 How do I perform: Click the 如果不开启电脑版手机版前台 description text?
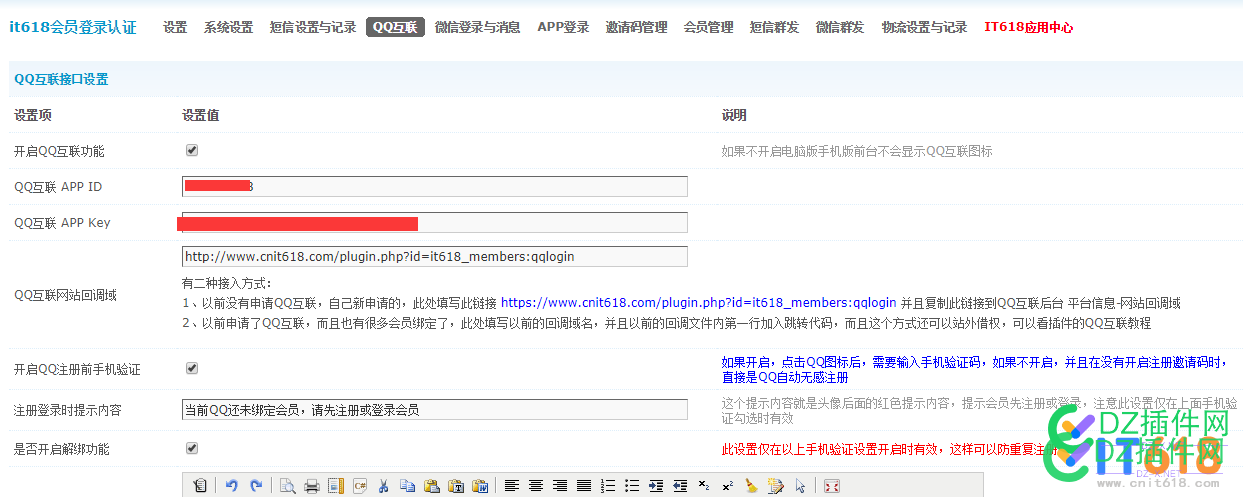click(857, 152)
